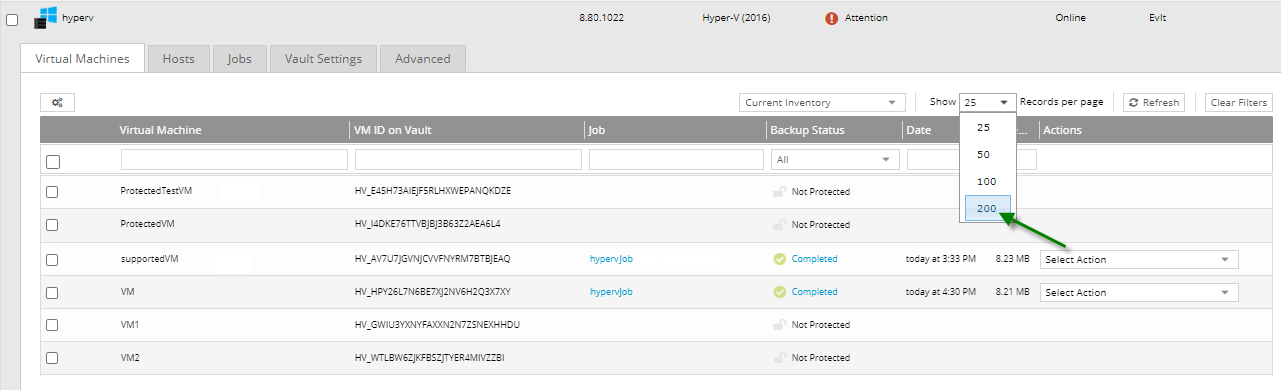Screen dimensions: 1281x390
Task: Toggle the select-all checkbox in filter row
Action: [x=53, y=161]
